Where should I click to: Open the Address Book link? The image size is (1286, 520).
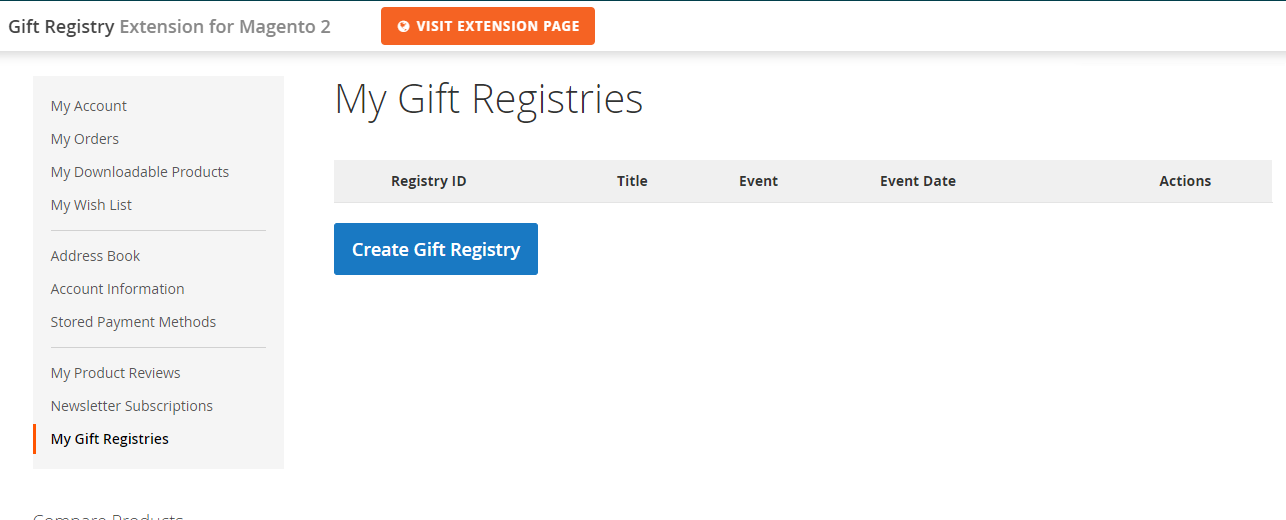click(95, 256)
